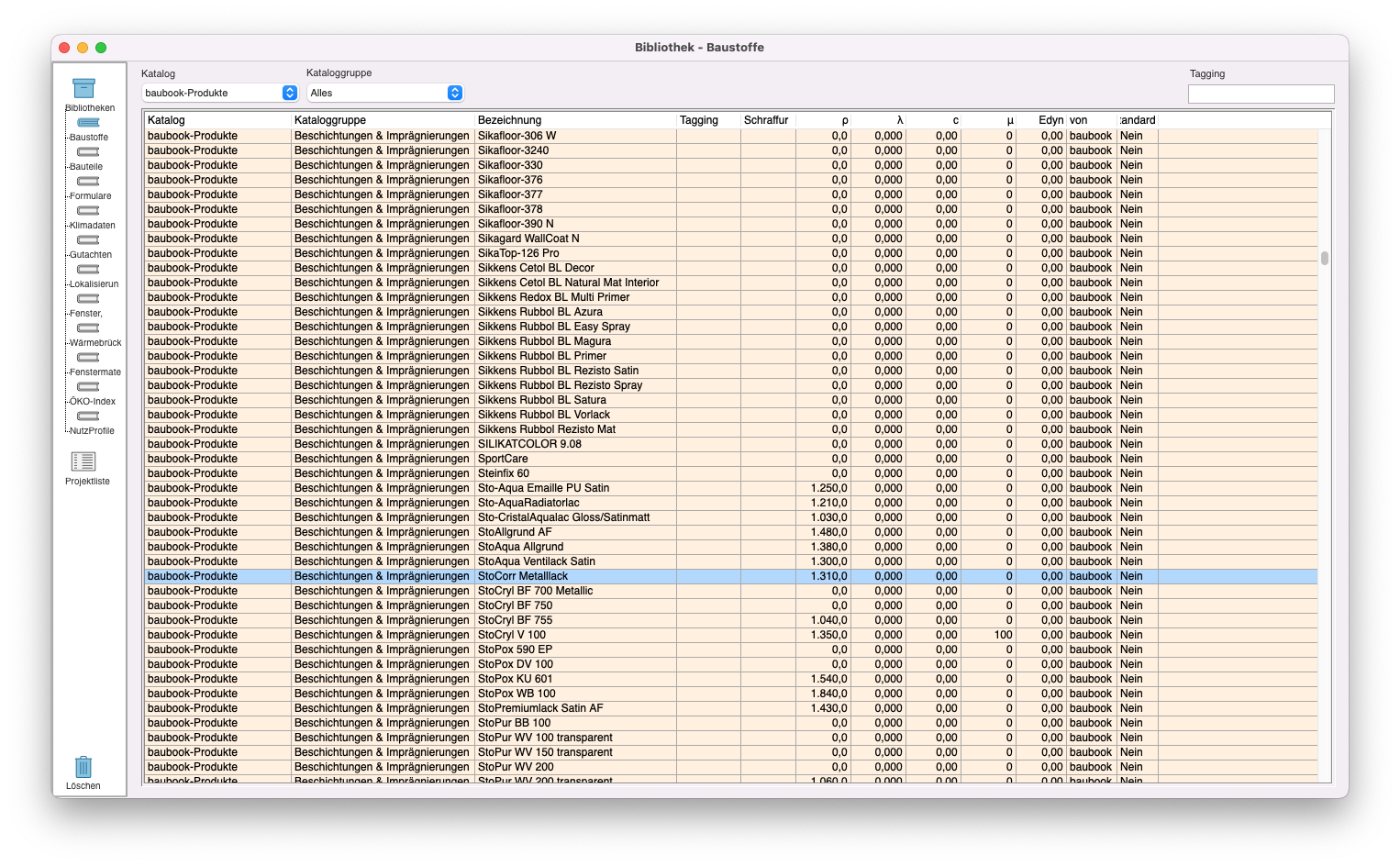Image resolution: width=1400 pixels, height=866 pixels.
Task: Select the row SportCare
Action: 731,459
